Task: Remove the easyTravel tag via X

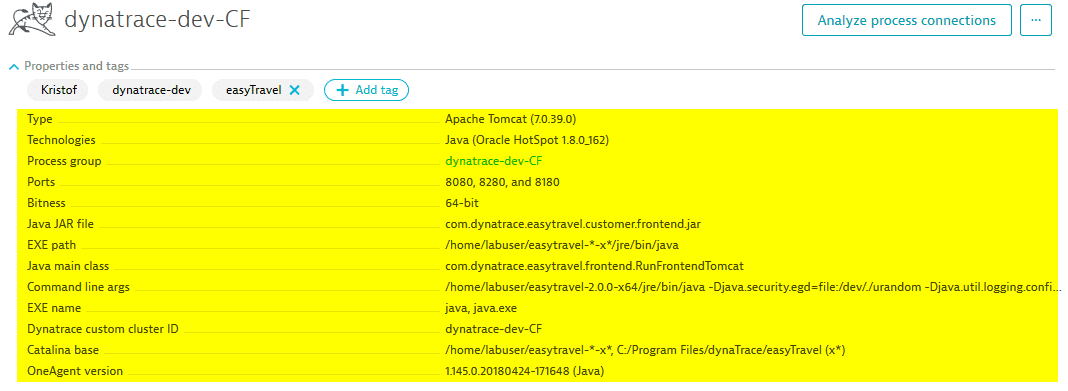Action: [x=294, y=90]
